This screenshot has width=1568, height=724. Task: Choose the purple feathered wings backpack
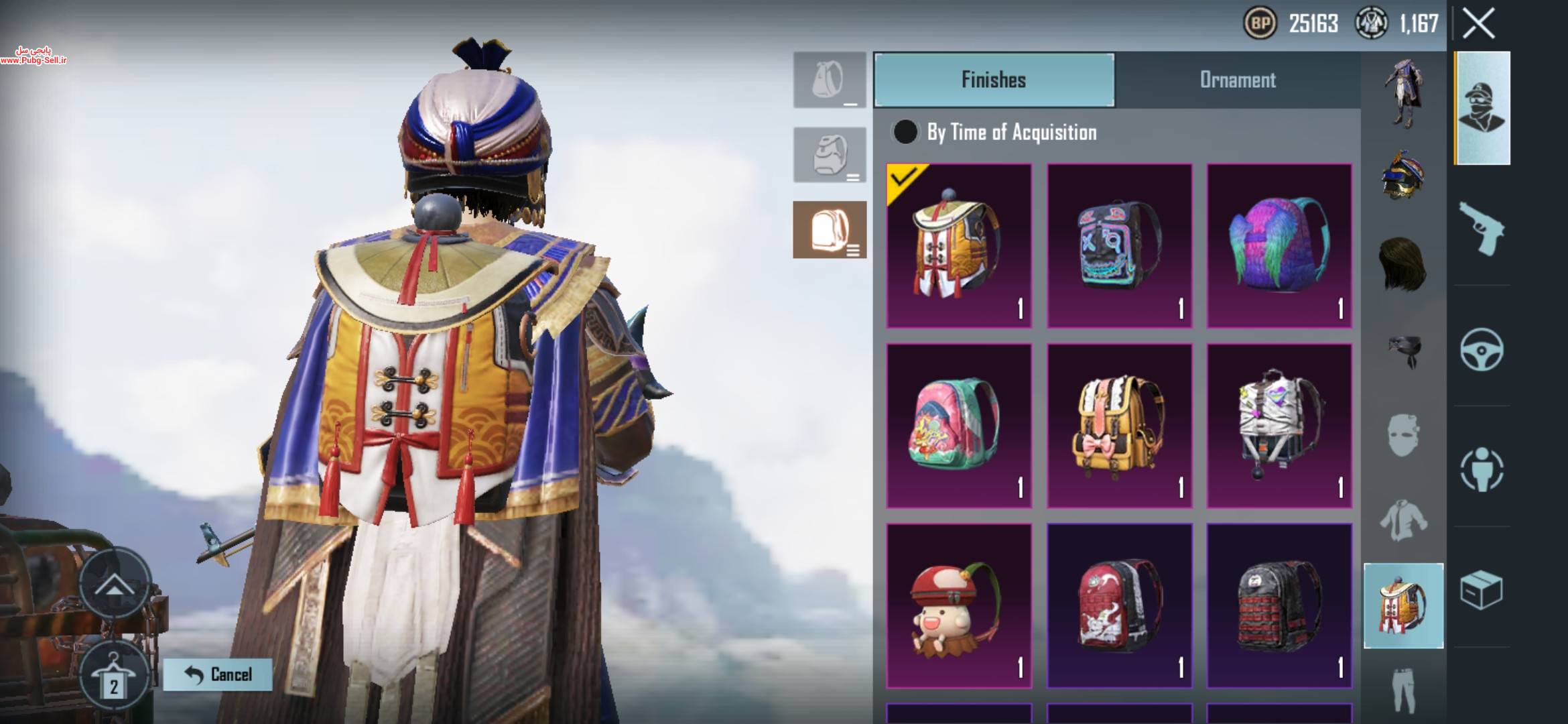click(1279, 245)
